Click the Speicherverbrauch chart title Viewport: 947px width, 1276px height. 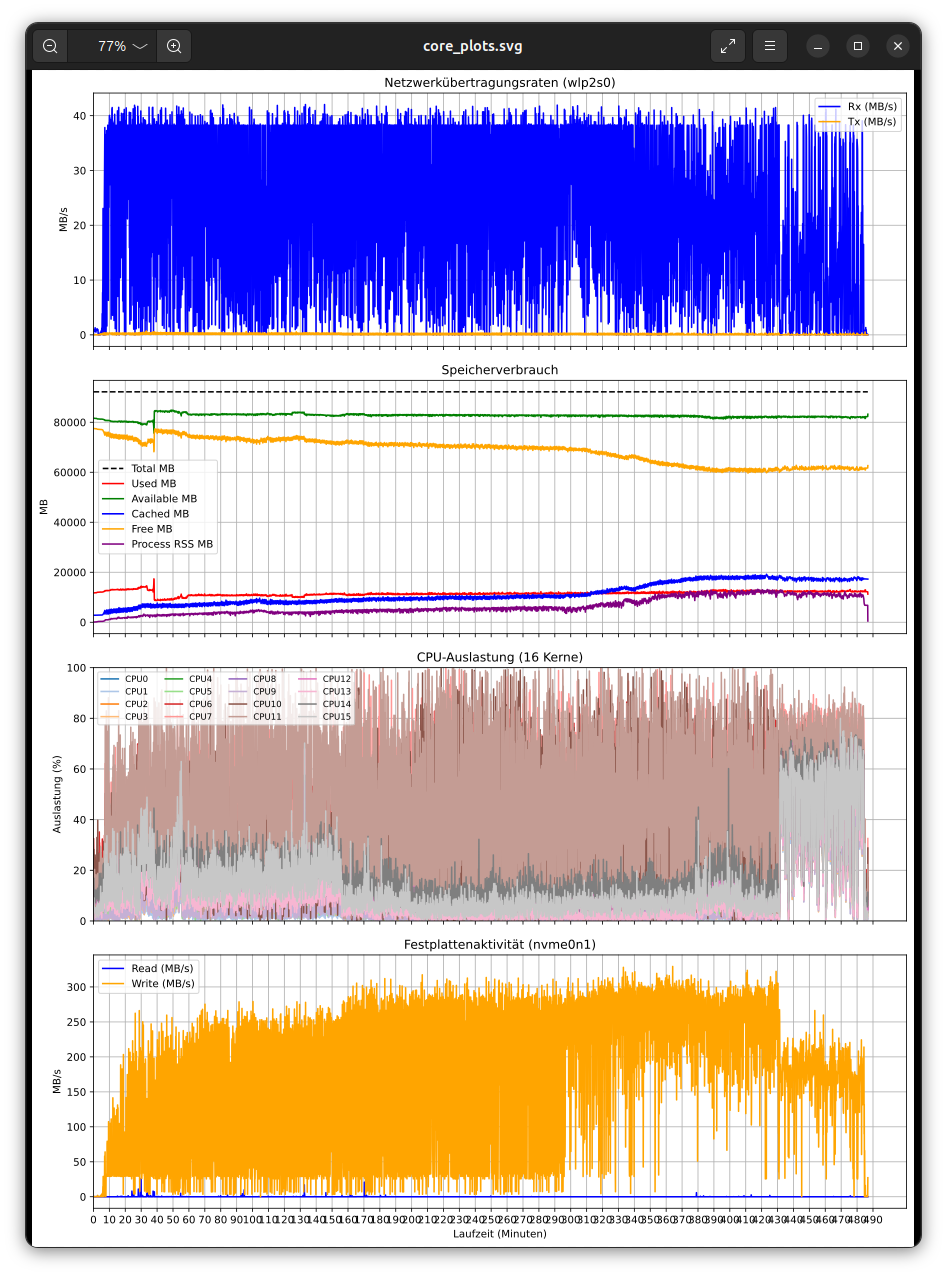click(500, 369)
